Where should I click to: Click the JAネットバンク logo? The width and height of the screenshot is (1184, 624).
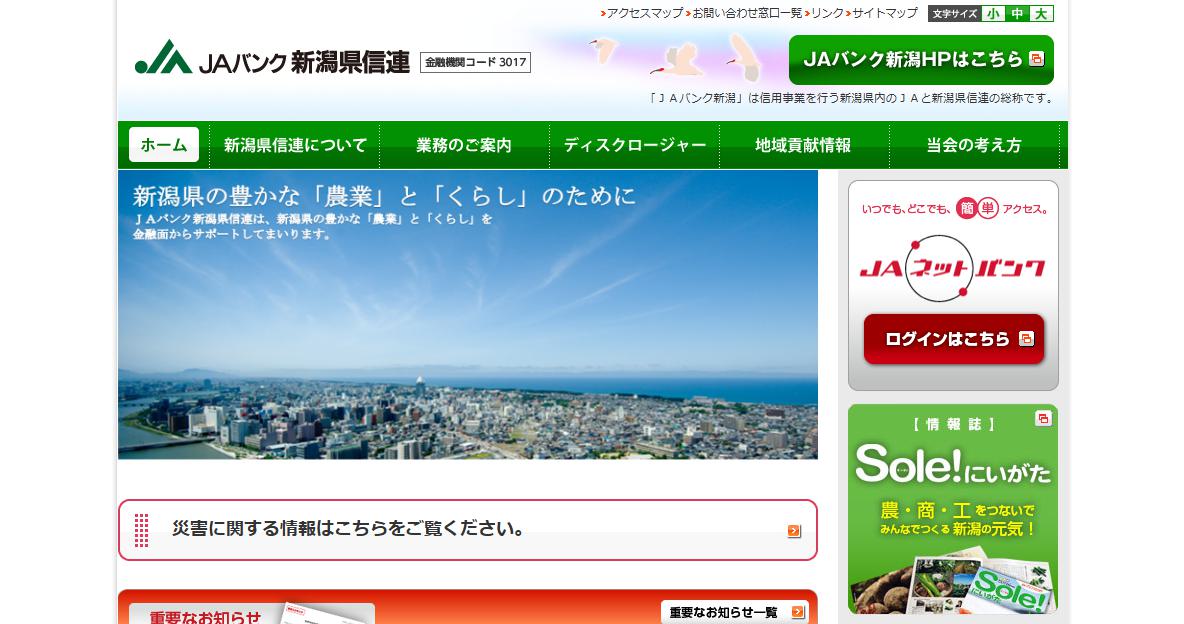[953, 268]
